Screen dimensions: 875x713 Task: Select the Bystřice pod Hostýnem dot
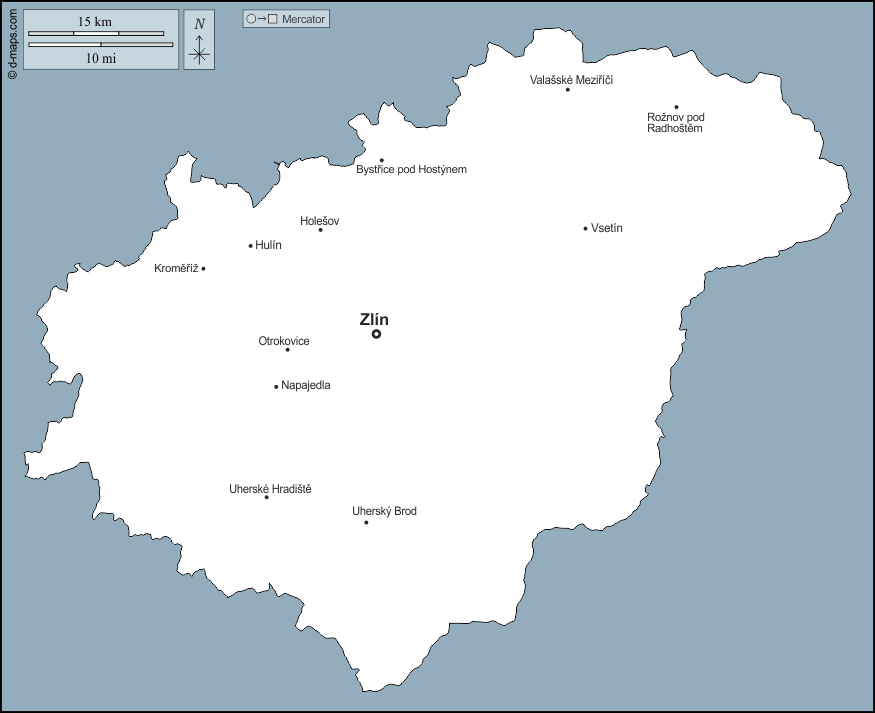381,158
